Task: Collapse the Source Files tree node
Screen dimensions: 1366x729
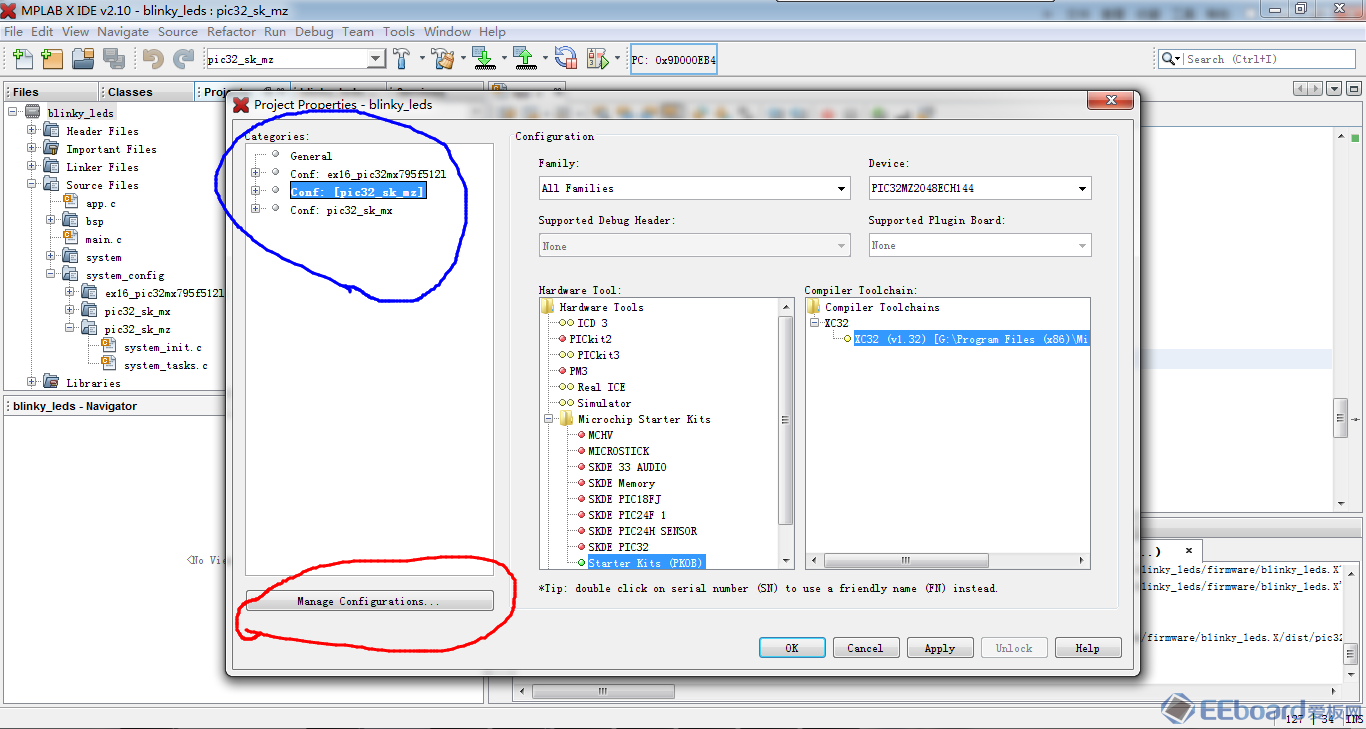Action: (x=32, y=185)
